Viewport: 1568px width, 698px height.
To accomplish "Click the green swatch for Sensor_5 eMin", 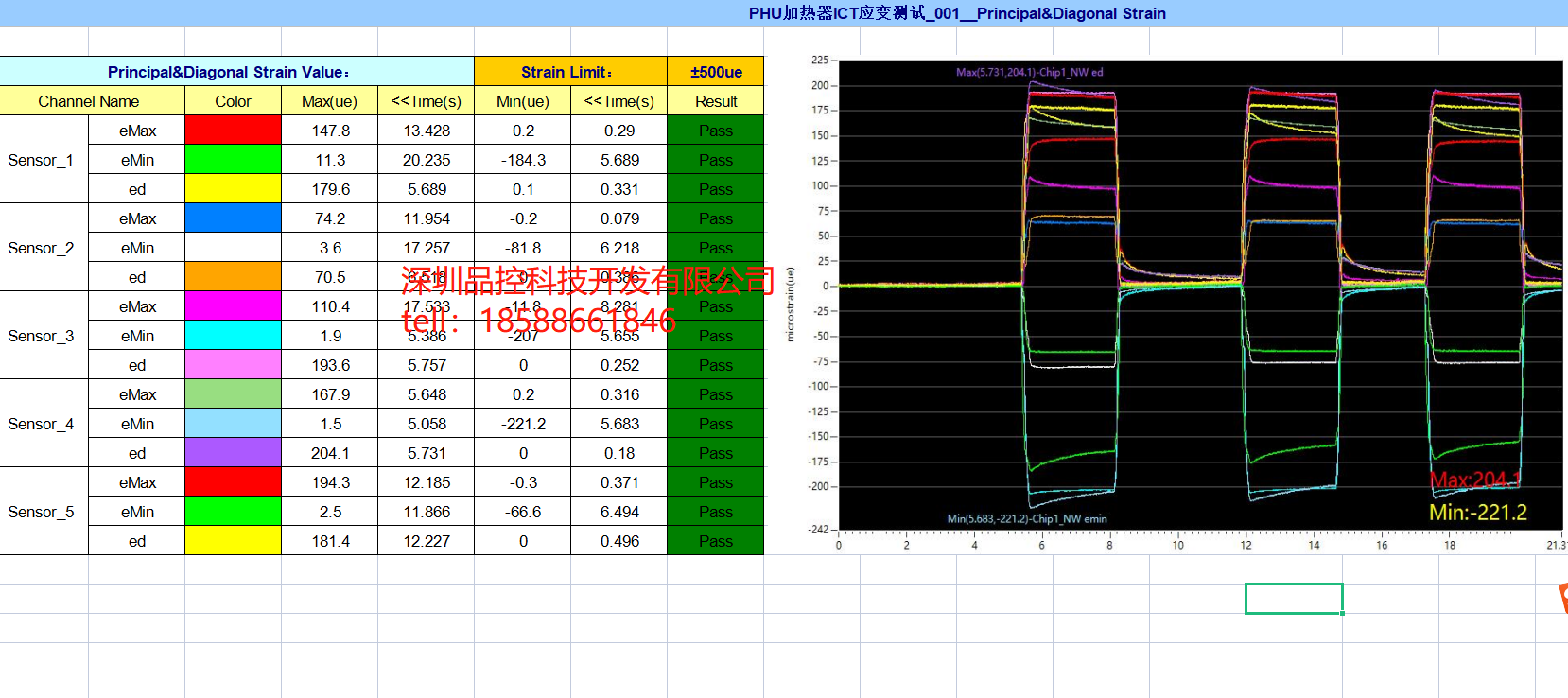I will click(x=233, y=512).
